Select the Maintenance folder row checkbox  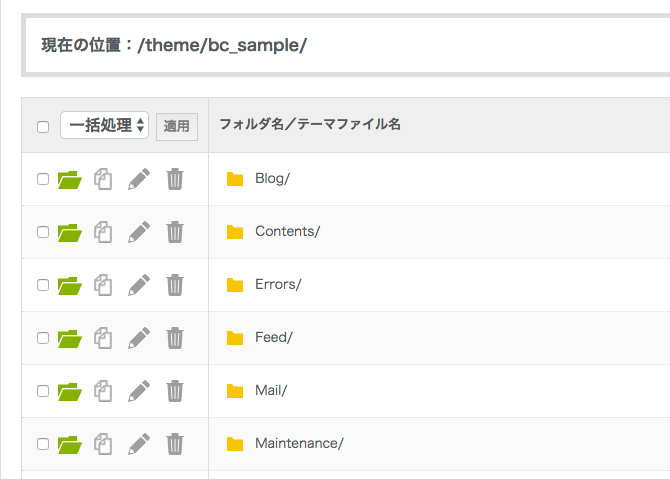43,443
